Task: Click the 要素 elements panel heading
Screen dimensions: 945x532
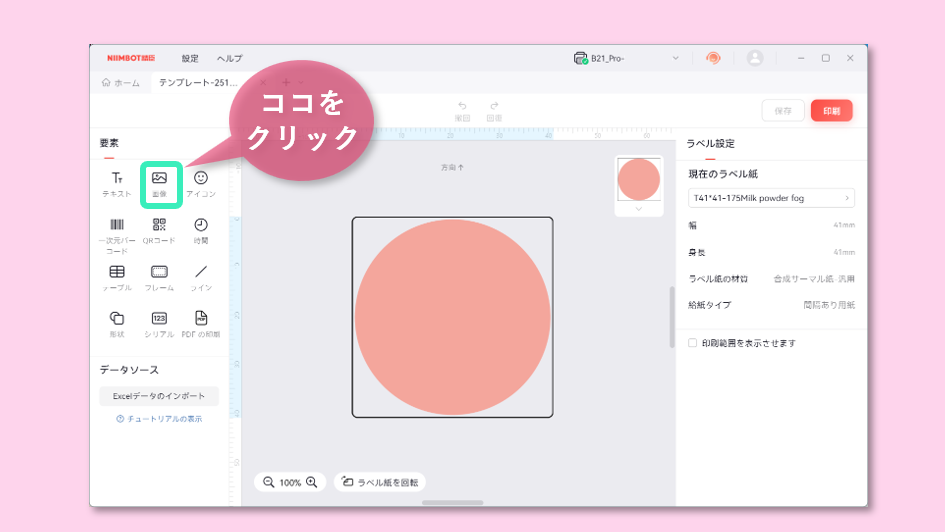Action: tap(109, 143)
